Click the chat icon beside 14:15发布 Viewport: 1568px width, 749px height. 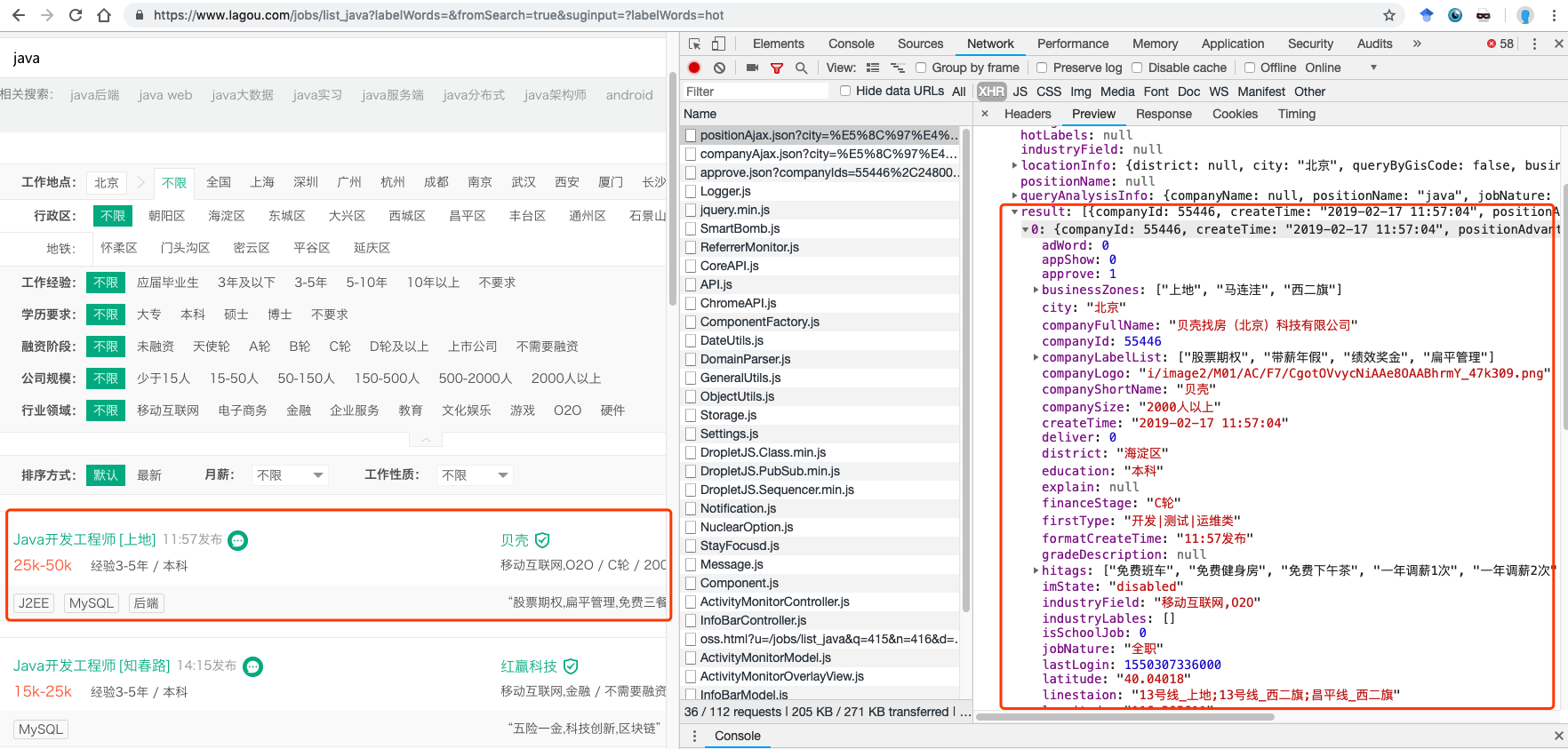click(252, 666)
